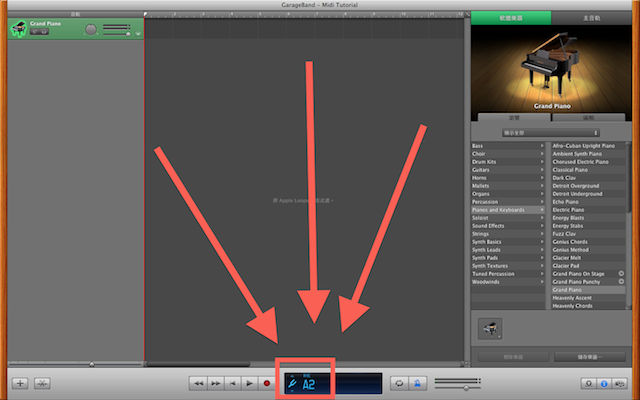
Task: Open the loop browser button
Action: (x=589, y=384)
